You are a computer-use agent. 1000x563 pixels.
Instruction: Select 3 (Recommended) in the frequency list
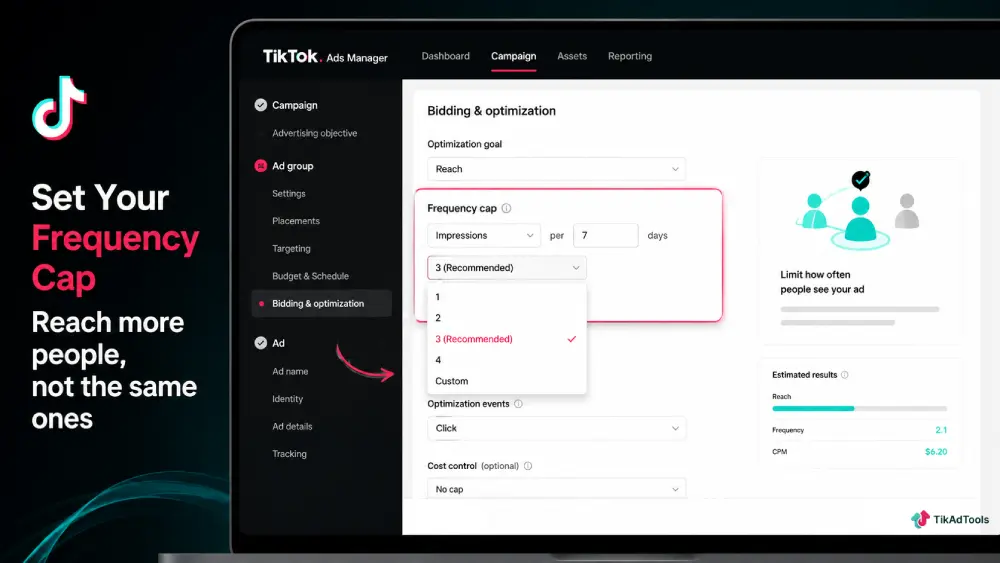coord(506,339)
